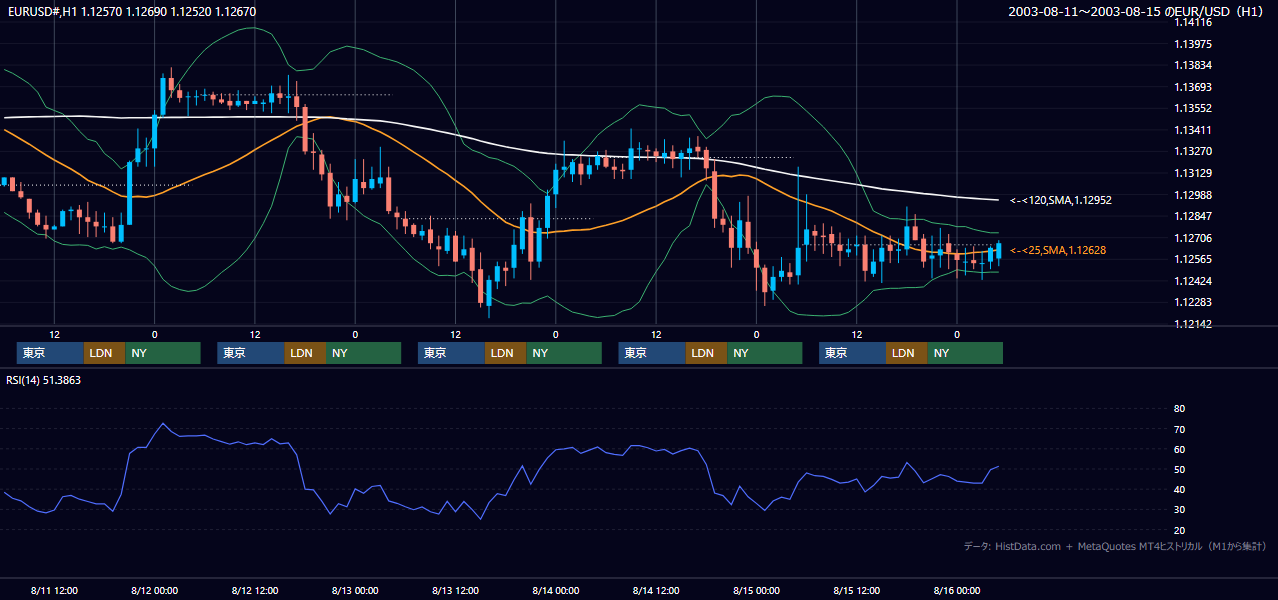Screen dimensions: 1278x600
Task: Select the 2003-08-11～2003-08-15 EUR/USD (H1) title
Action: pyautogui.click(x=1136, y=11)
